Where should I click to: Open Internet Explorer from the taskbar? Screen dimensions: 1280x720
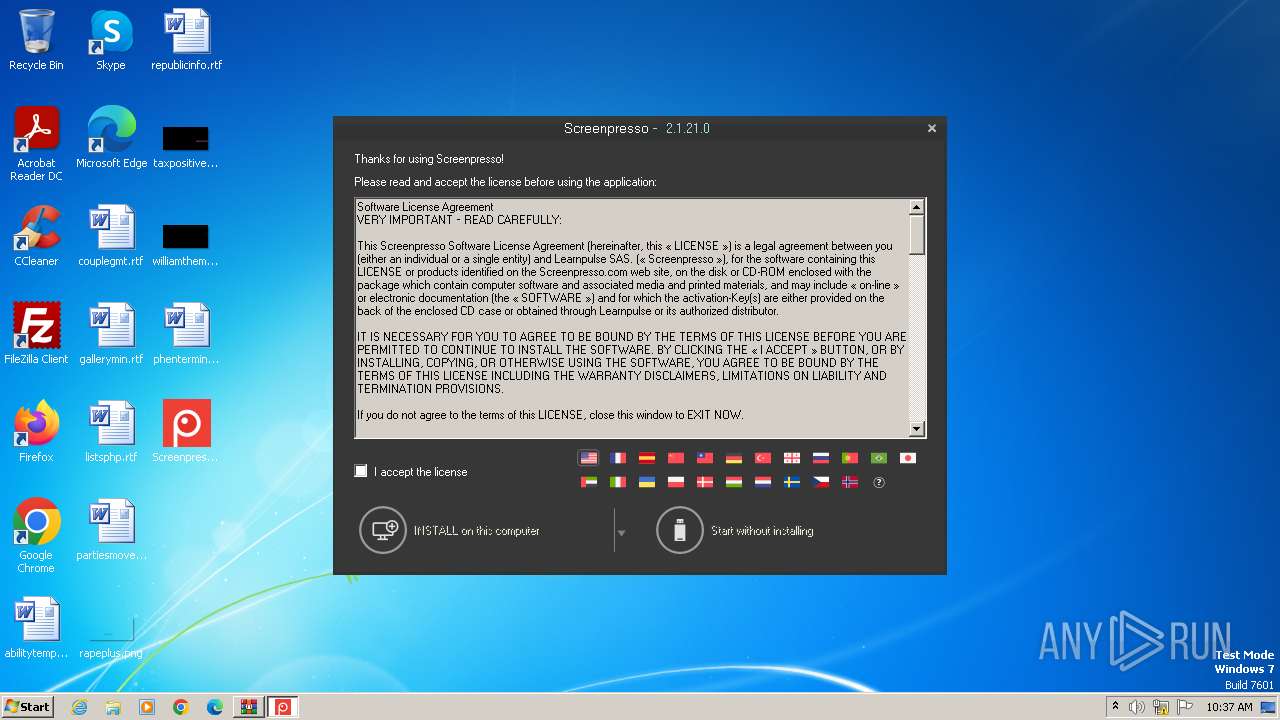click(79, 707)
